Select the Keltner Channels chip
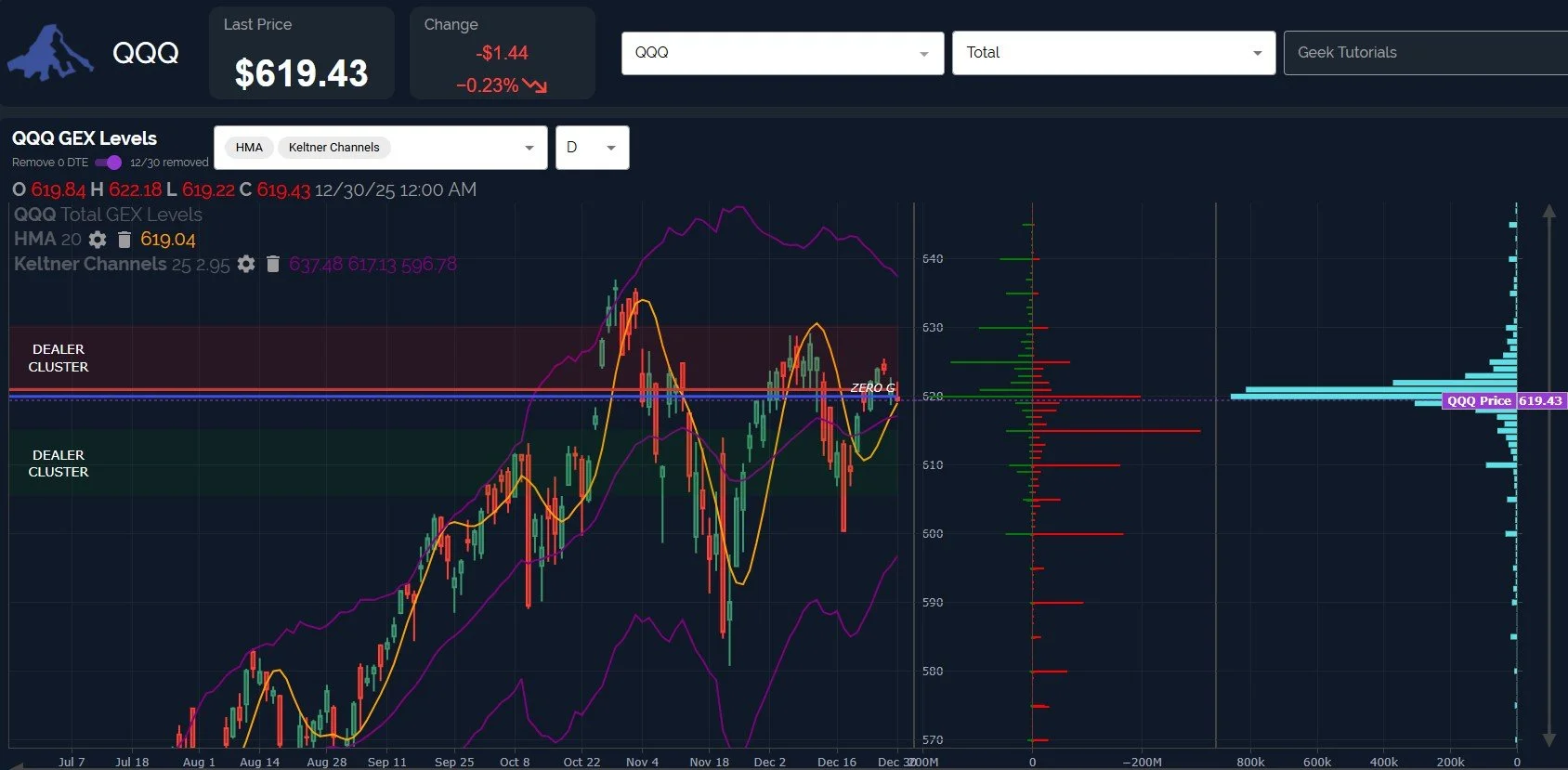 coord(333,147)
